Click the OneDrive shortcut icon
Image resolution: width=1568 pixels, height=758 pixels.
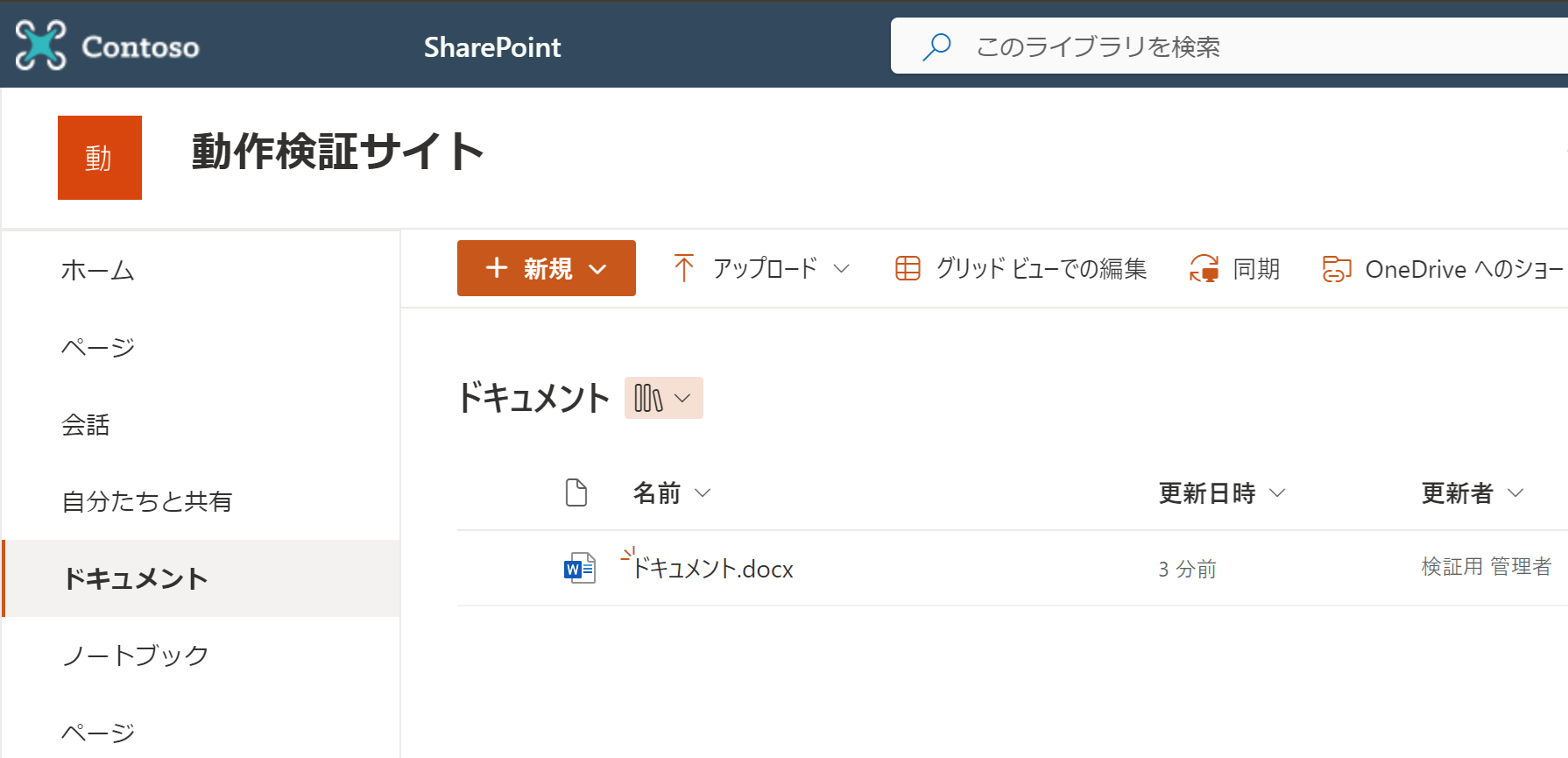click(x=1337, y=269)
